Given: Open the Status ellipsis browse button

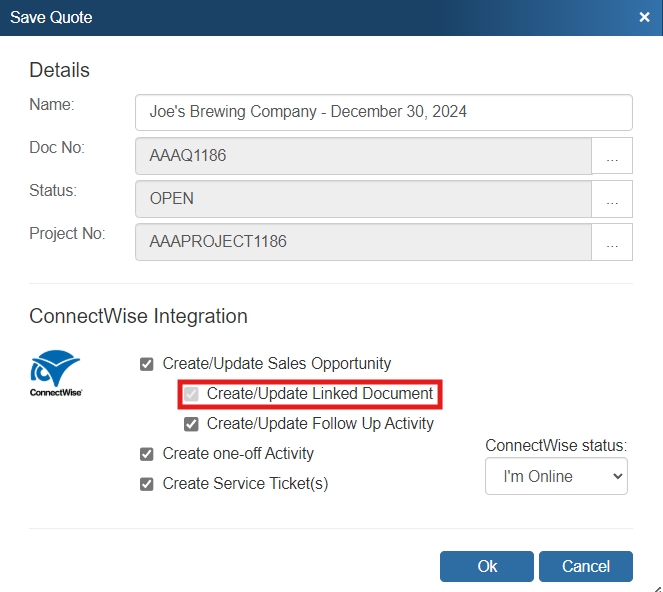Looking at the screenshot, I should (612, 199).
